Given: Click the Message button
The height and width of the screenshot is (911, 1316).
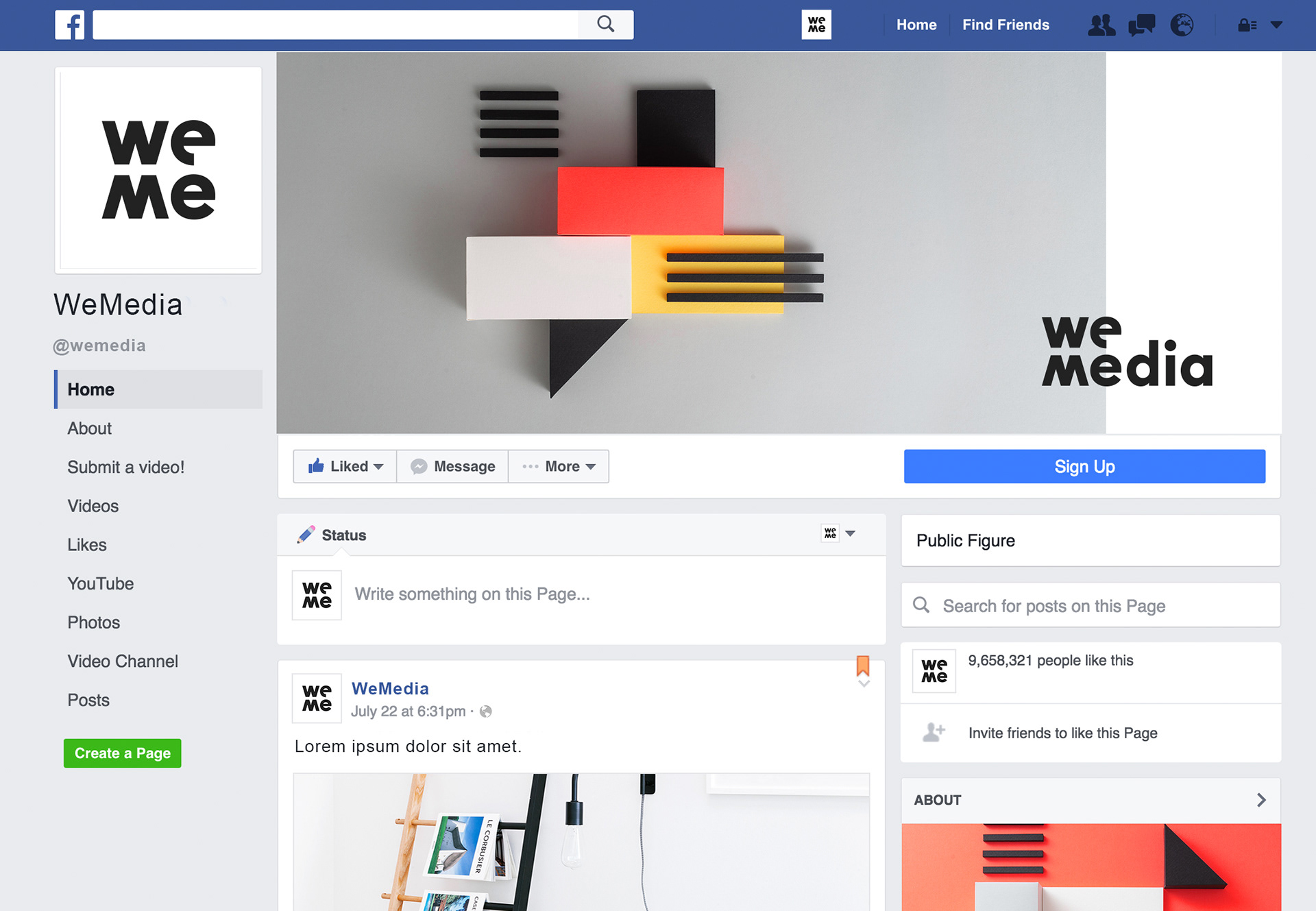Looking at the screenshot, I should click(x=452, y=466).
